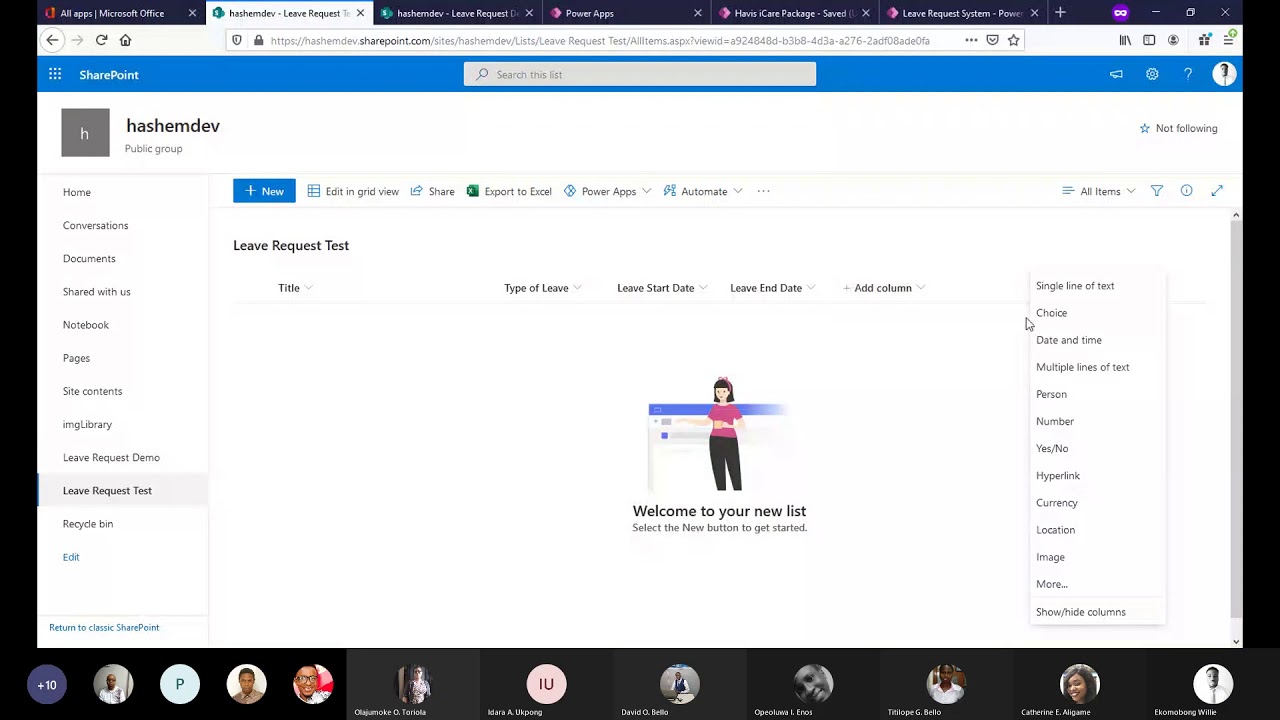Close the Power Apps browser tab
Screen dimensions: 1280x720
click(x=698, y=13)
